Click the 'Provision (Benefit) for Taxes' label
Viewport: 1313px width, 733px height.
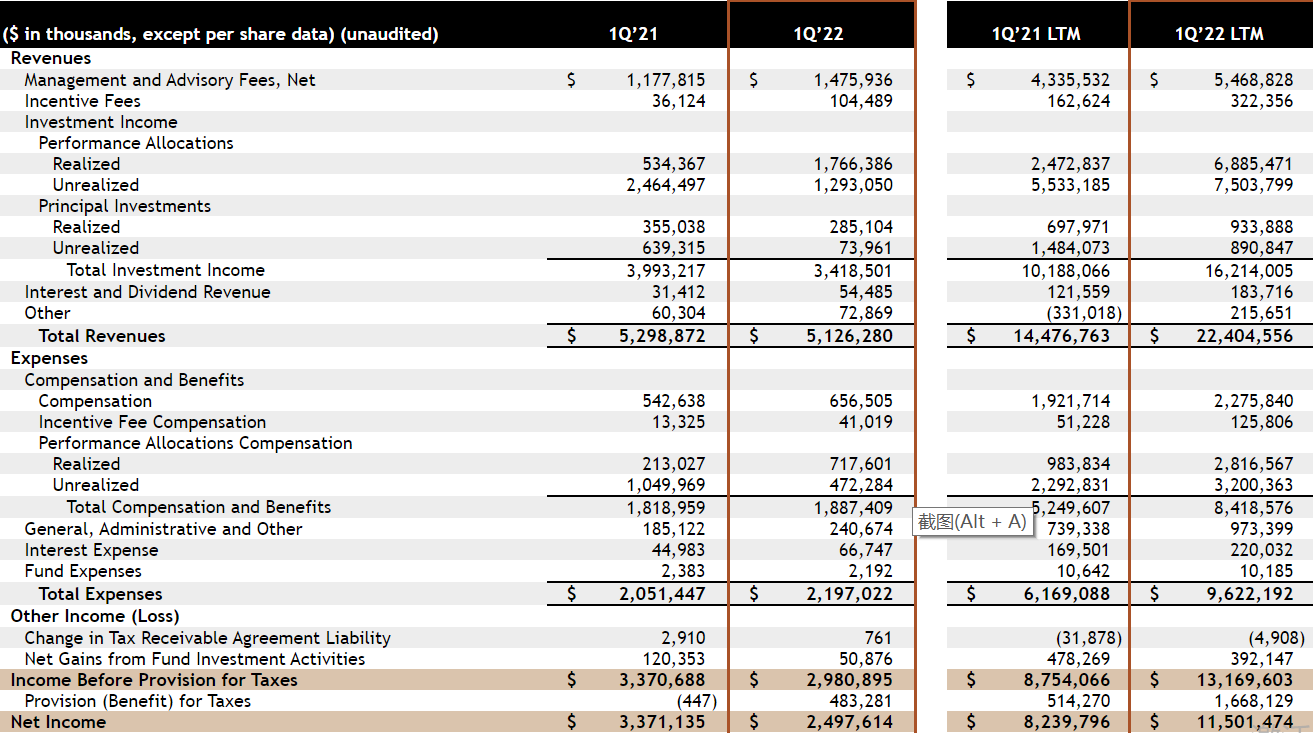coord(138,701)
